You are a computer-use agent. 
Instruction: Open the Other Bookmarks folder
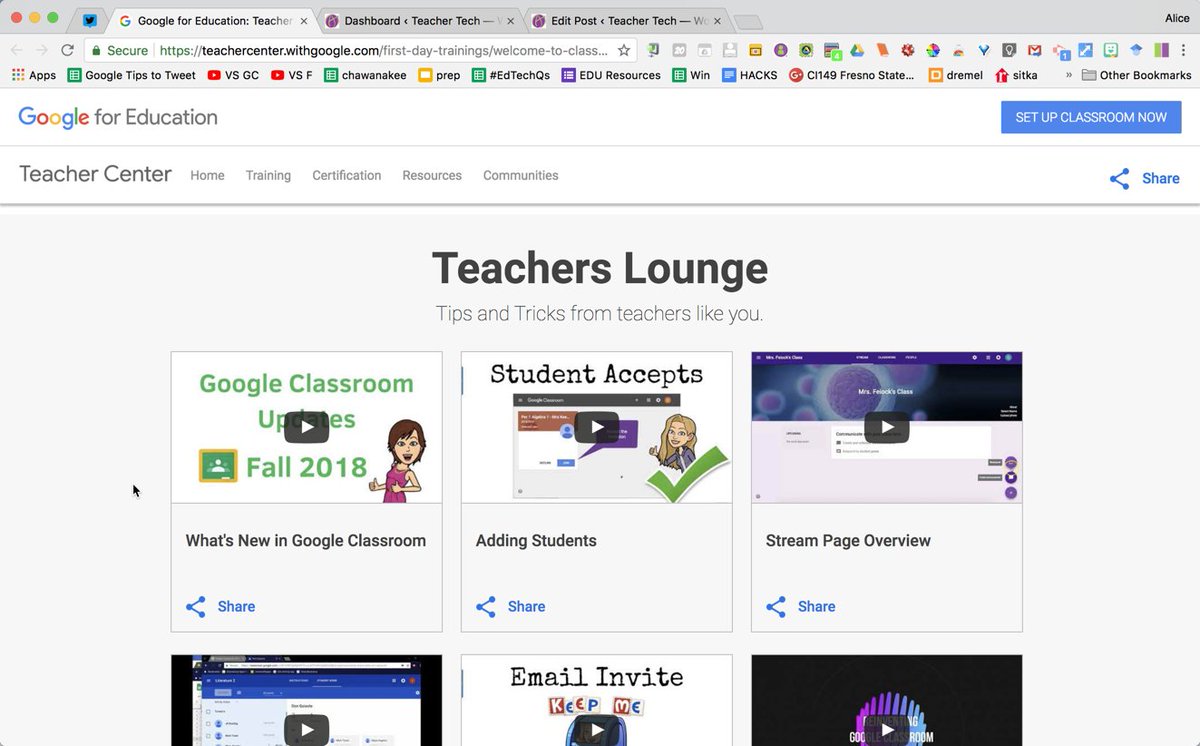click(1136, 75)
